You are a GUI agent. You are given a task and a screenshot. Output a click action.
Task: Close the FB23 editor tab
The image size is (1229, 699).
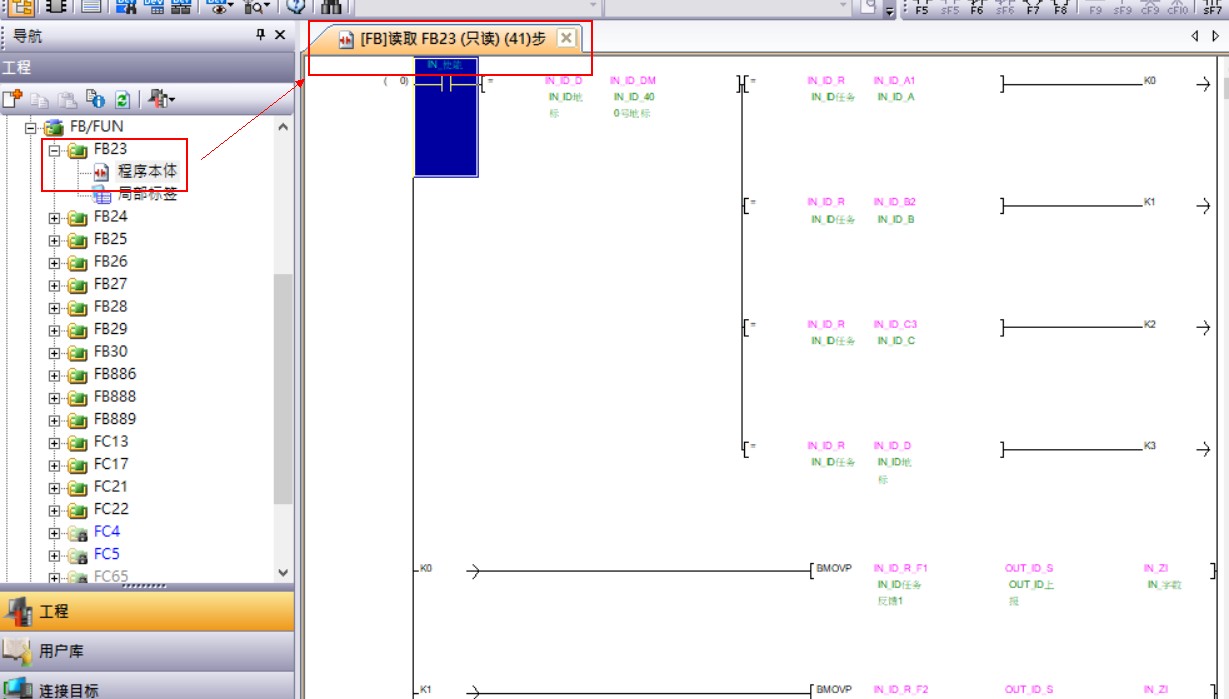coord(565,38)
